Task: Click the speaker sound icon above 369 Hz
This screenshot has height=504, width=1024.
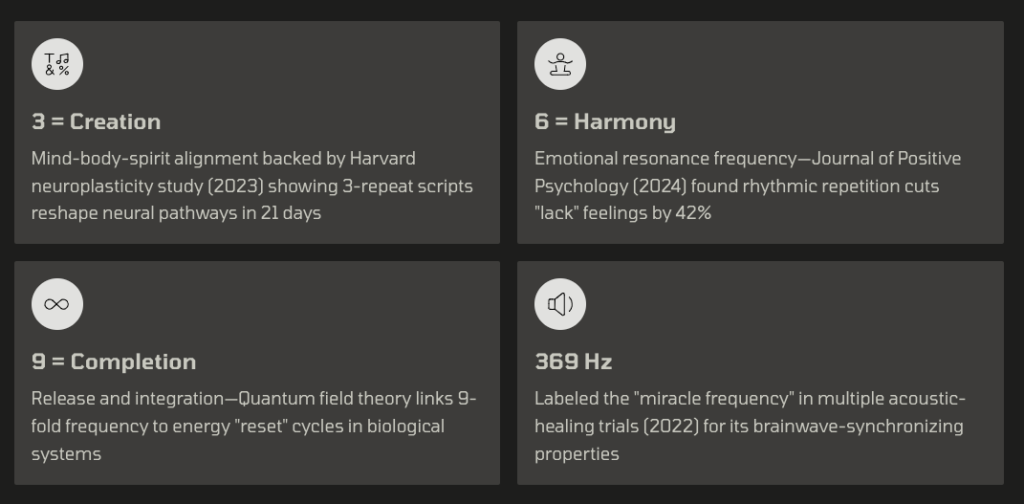Action: (560, 305)
